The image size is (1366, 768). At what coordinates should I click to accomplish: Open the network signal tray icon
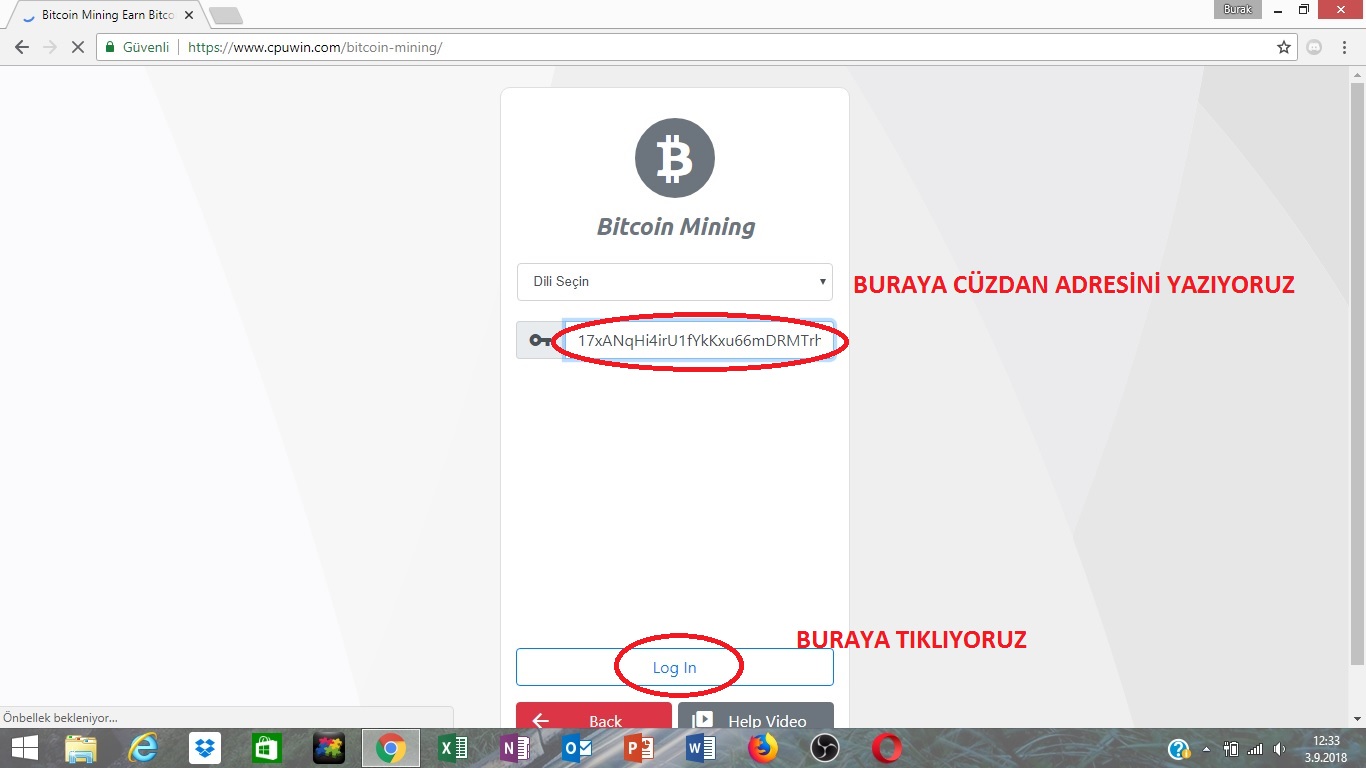coord(1255,749)
